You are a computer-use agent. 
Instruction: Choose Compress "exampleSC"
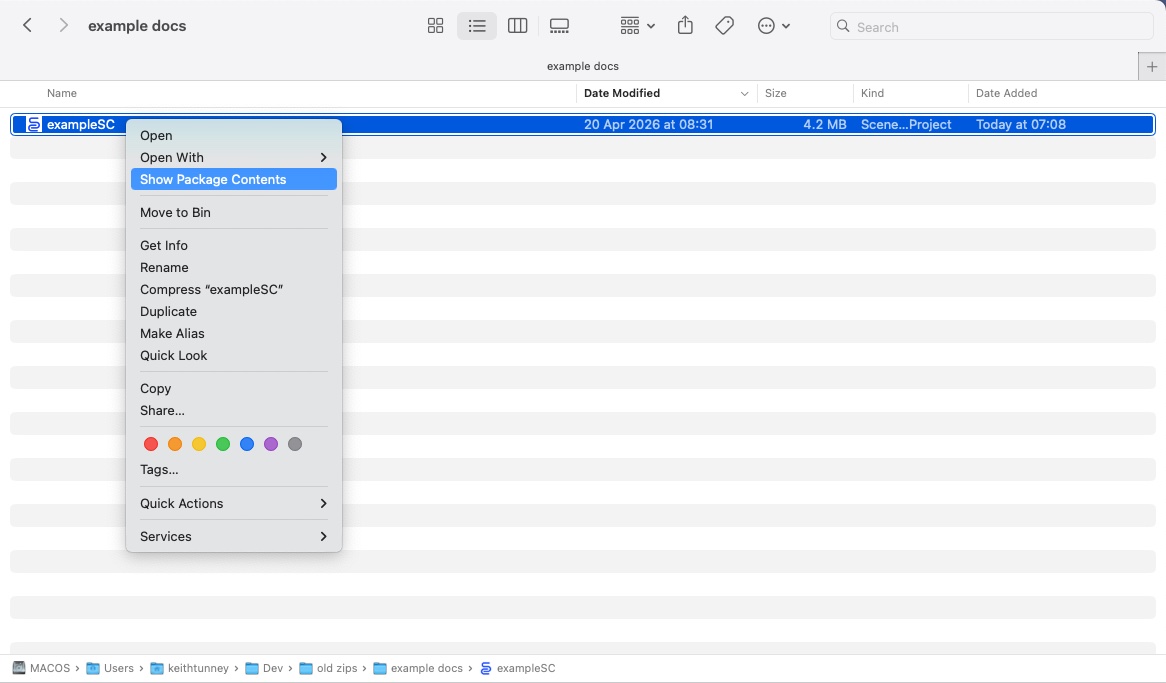tap(233, 289)
